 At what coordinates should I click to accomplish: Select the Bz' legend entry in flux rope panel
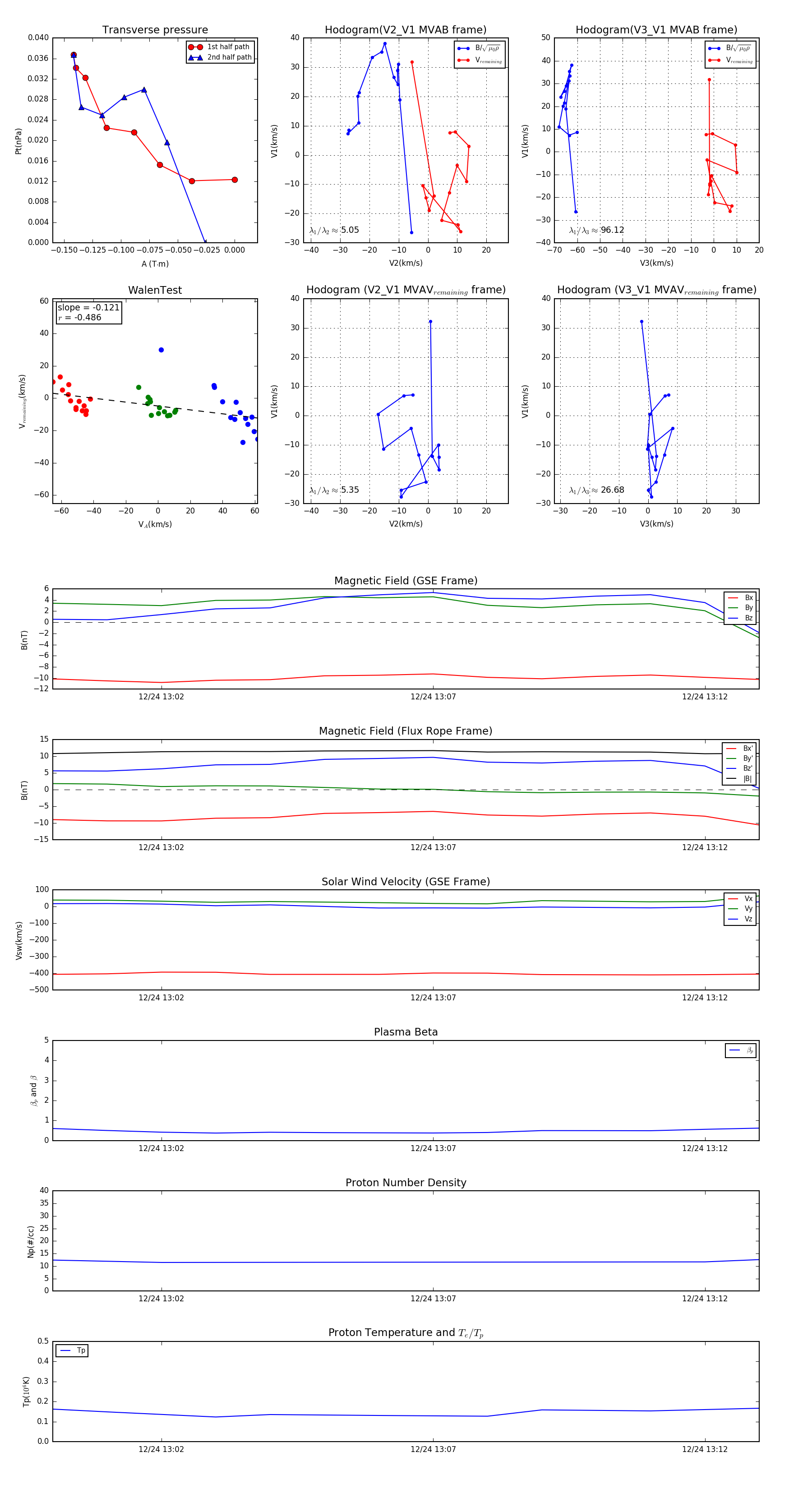click(740, 768)
